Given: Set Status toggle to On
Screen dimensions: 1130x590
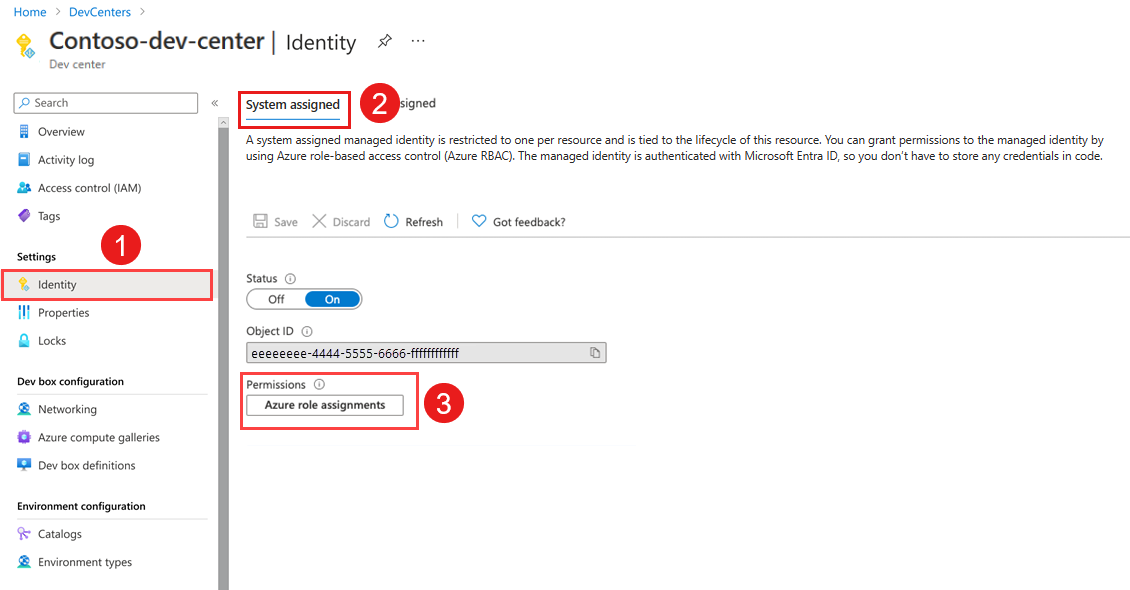Looking at the screenshot, I should tap(332, 299).
